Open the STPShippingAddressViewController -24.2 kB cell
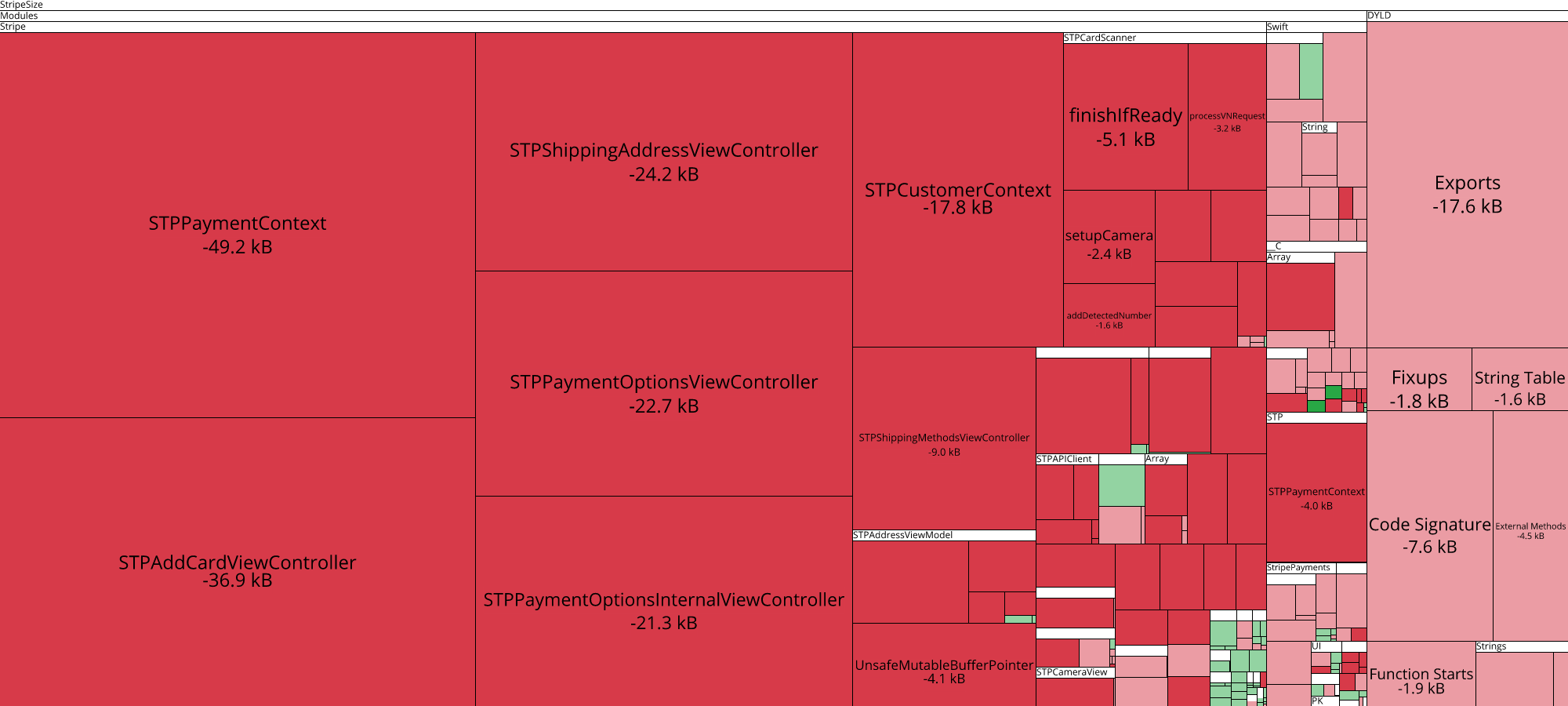The height and width of the screenshot is (706, 1568). coord(663,152)
